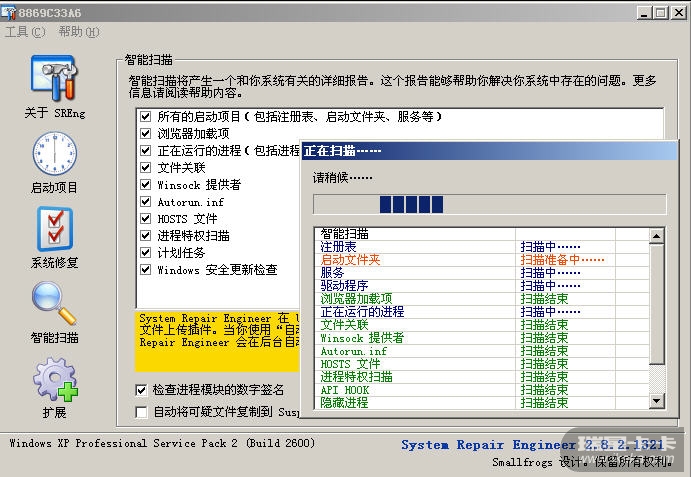Click the Windows XP Professional status text
The image size is (691, 477).
[x=162, y=443]
